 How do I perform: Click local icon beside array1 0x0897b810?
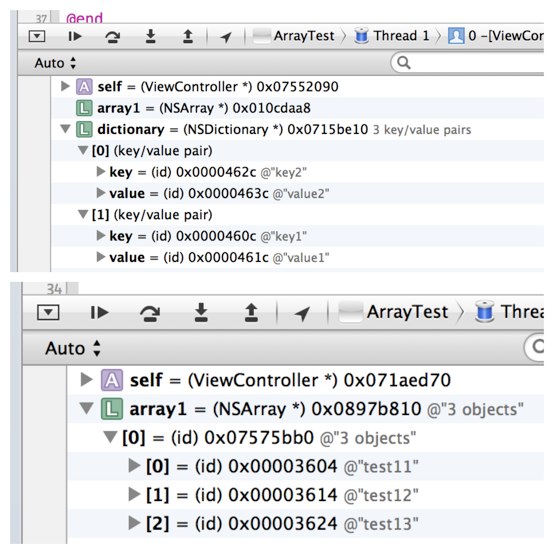[x=112, y=409]
